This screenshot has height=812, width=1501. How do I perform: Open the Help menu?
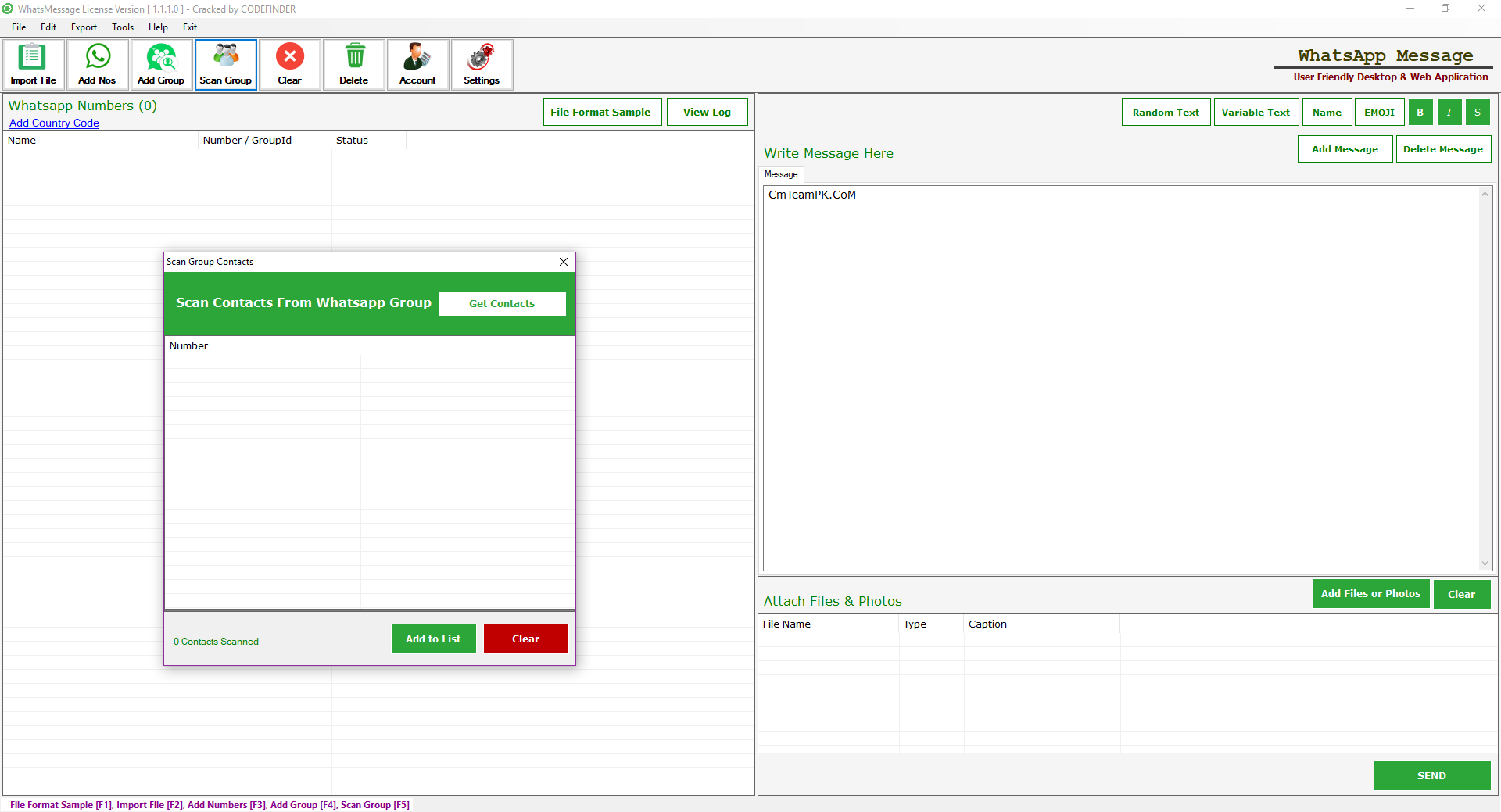coord(158,27)
